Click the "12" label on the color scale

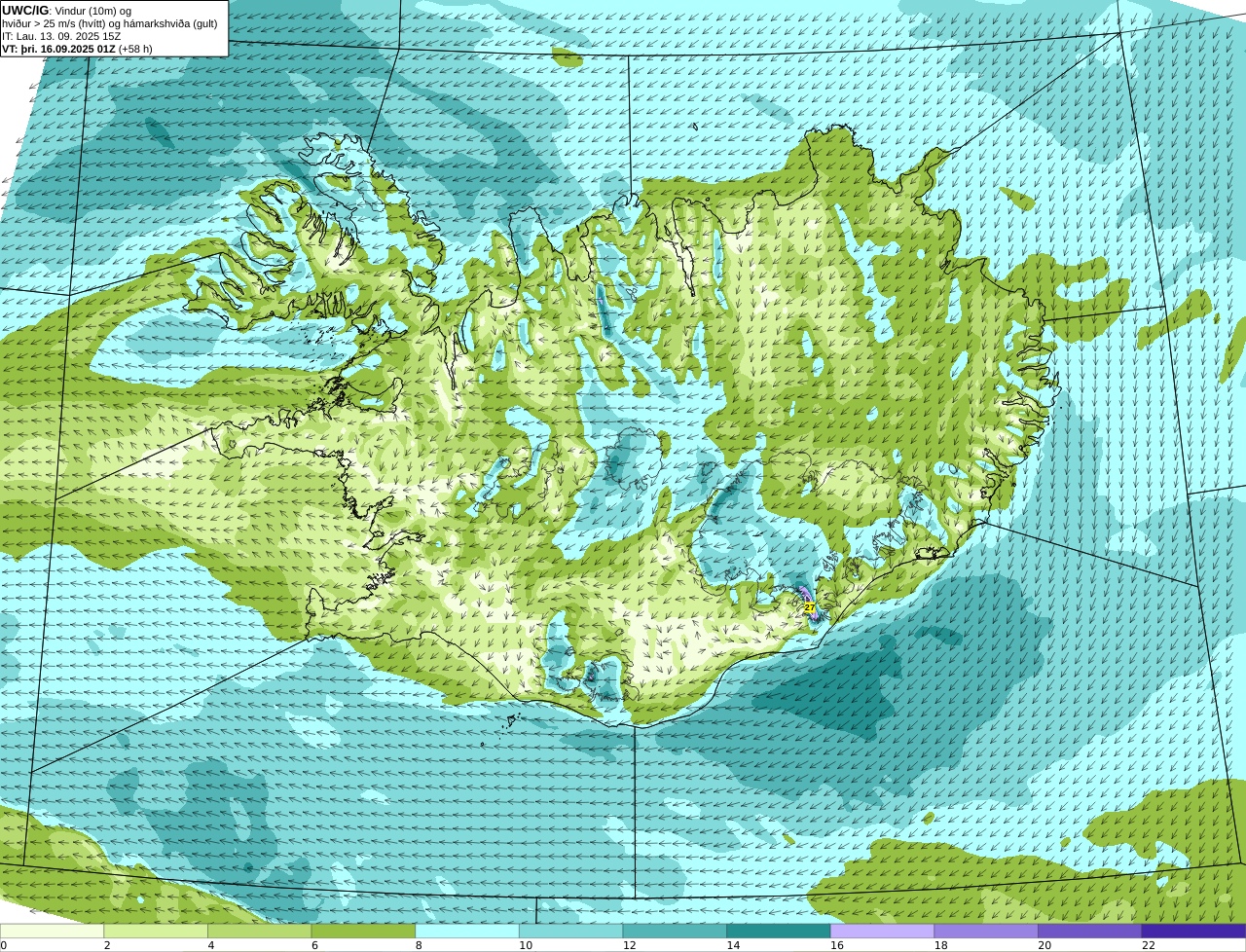pyautogui.click(x=630, y=945)
